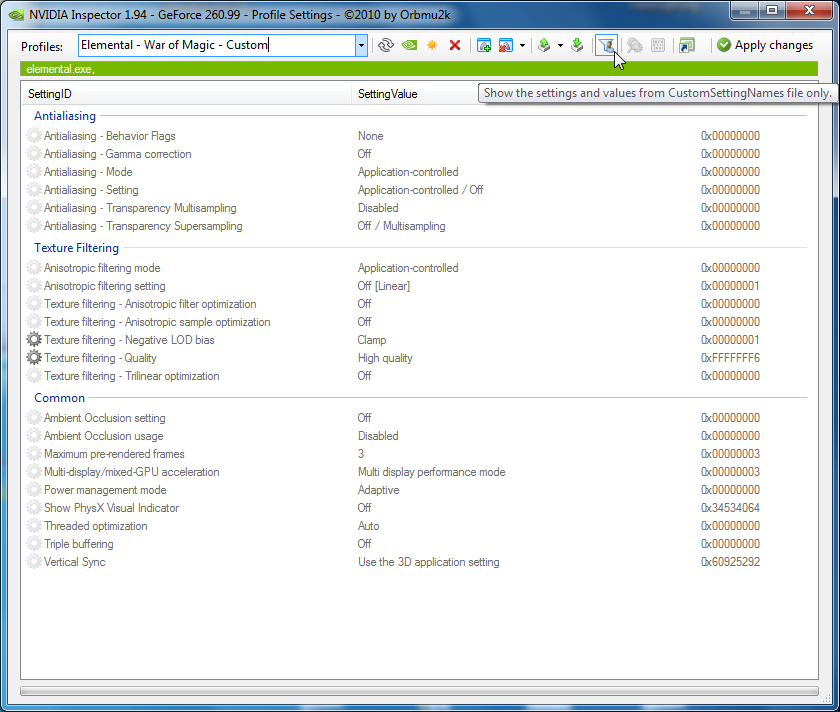Click the SettingID column header
840x712 pixels.
coord(186,94)
